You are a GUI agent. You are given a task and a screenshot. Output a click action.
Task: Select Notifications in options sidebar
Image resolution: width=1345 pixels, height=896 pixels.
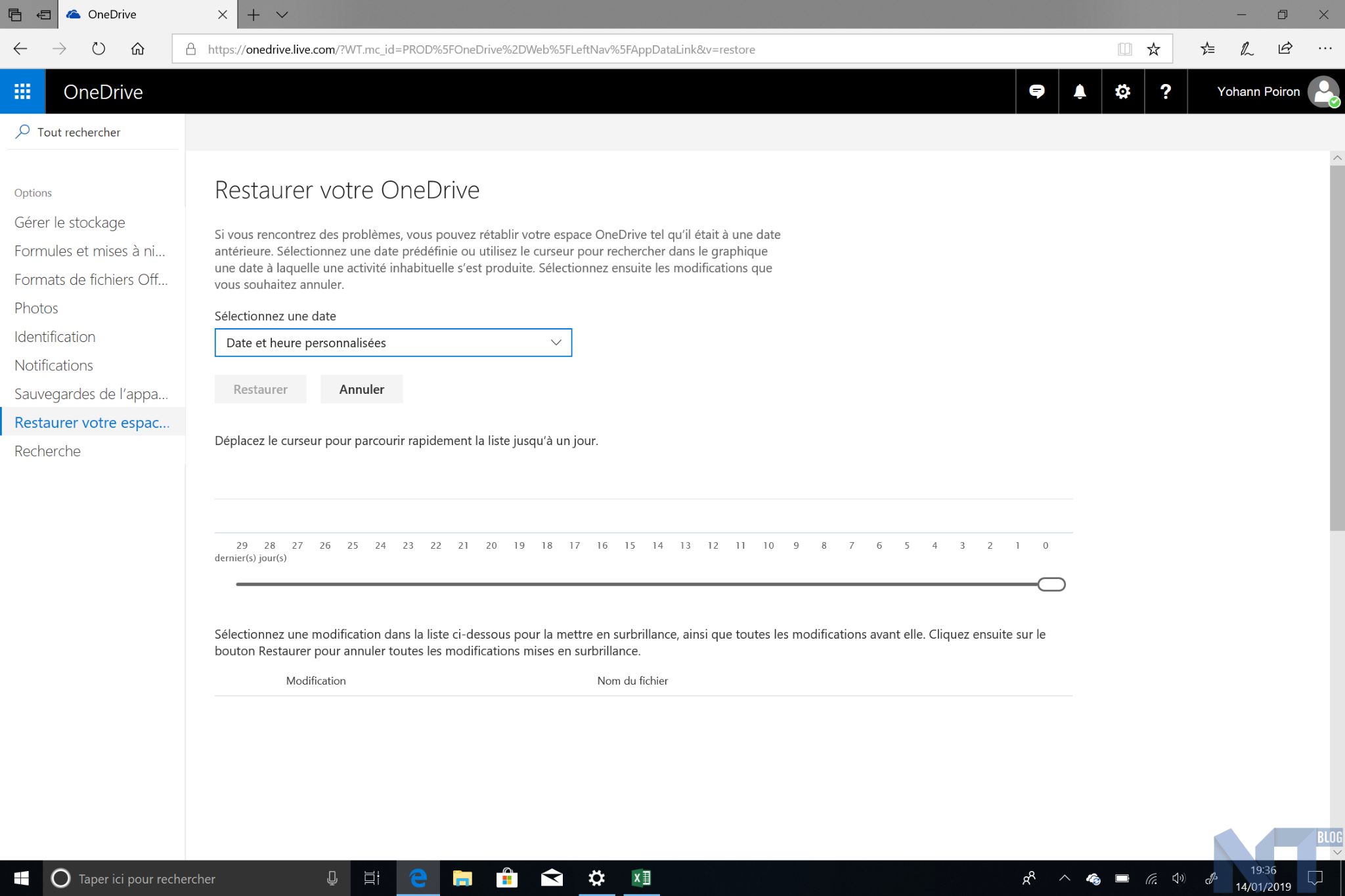[x=54, y=366]
